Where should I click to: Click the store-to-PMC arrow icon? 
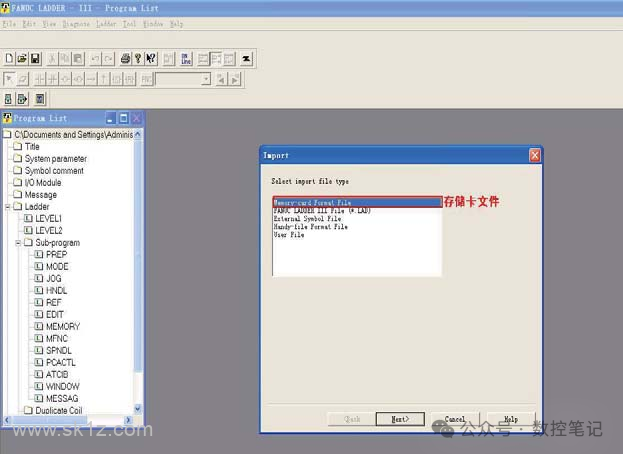click(22, 99)
